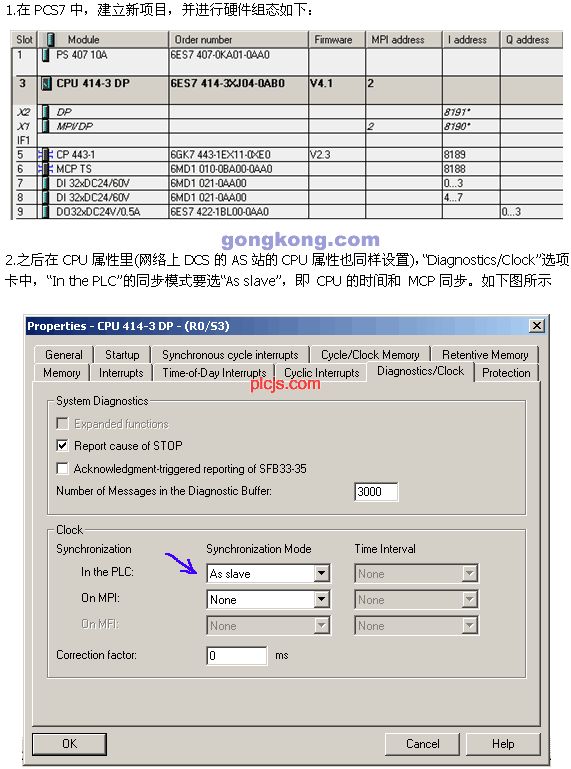Click the X1 MPI/DP interface icon
This screenshot has width=571, height=769.
click(x=46, y=127)
